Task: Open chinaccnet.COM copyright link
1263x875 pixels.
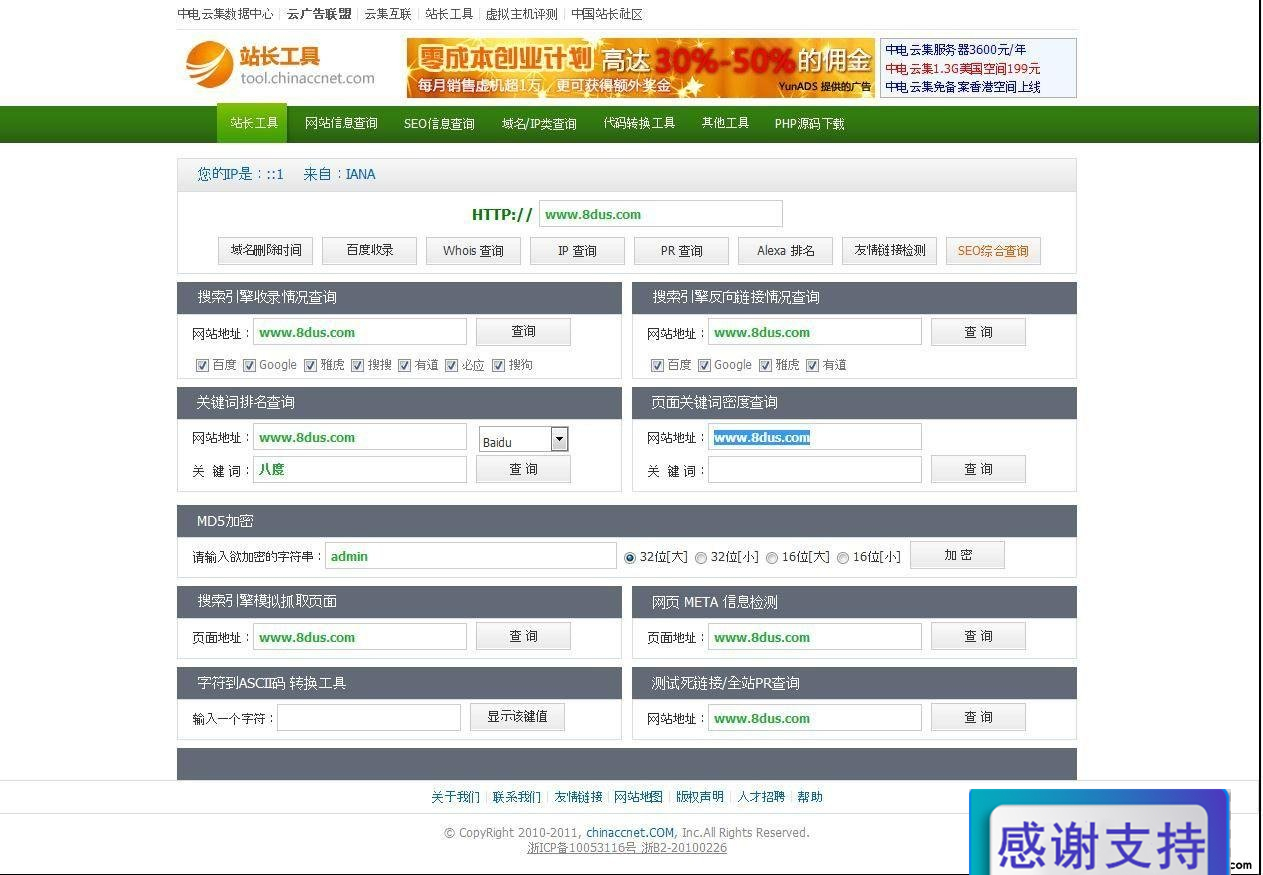Action: tap(630, 832)
